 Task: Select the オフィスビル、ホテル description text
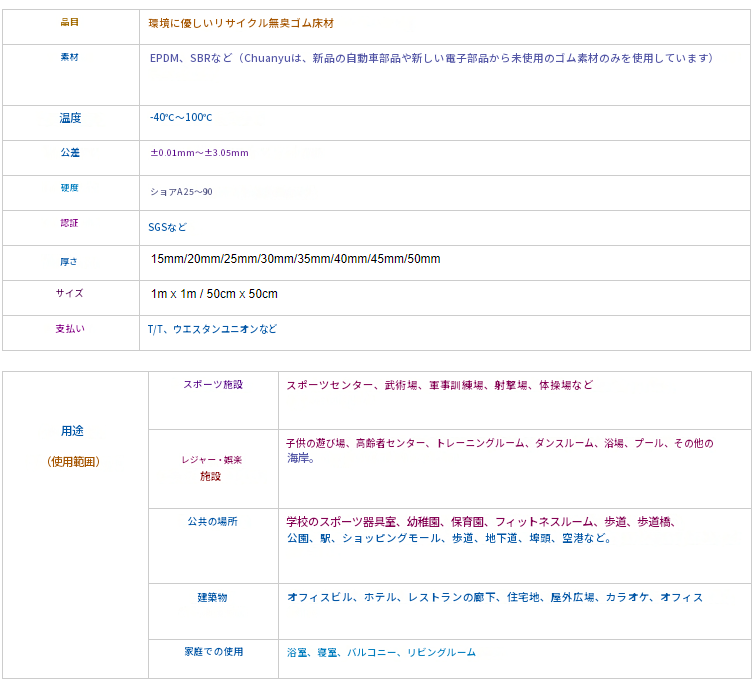[x=495, y=598]
